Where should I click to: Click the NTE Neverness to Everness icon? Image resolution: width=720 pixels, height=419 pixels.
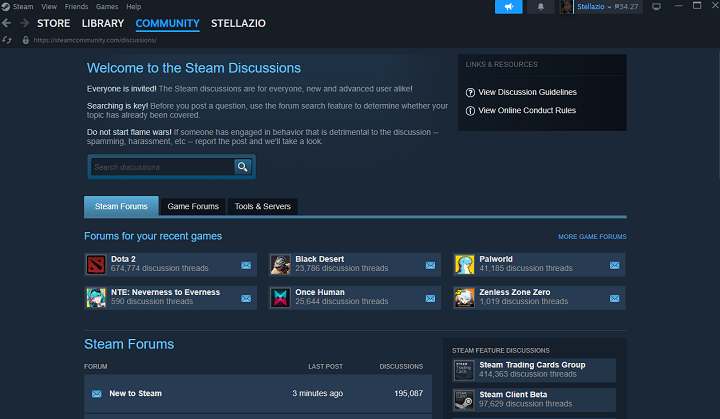tap(96, 297)
